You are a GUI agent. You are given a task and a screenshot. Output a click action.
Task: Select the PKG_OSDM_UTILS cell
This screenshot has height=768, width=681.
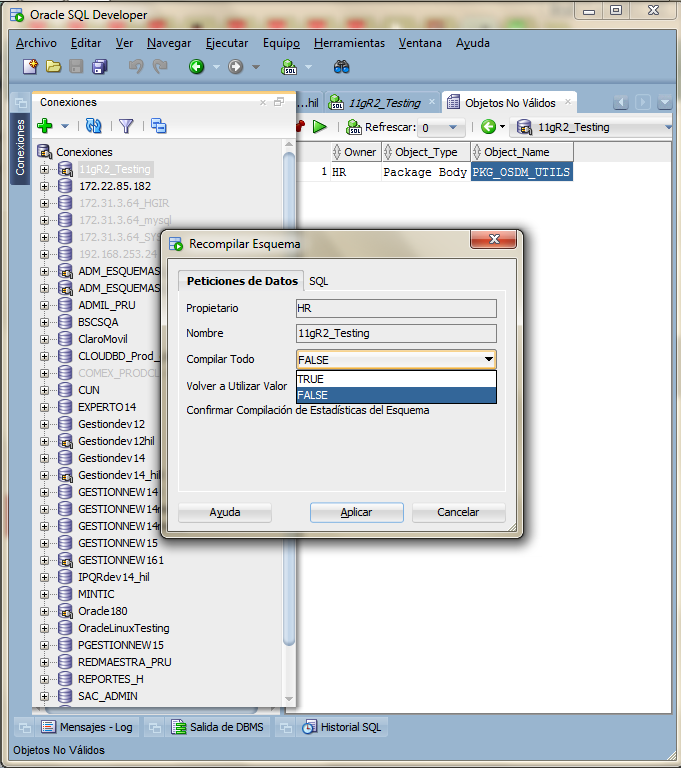[521, 172]
